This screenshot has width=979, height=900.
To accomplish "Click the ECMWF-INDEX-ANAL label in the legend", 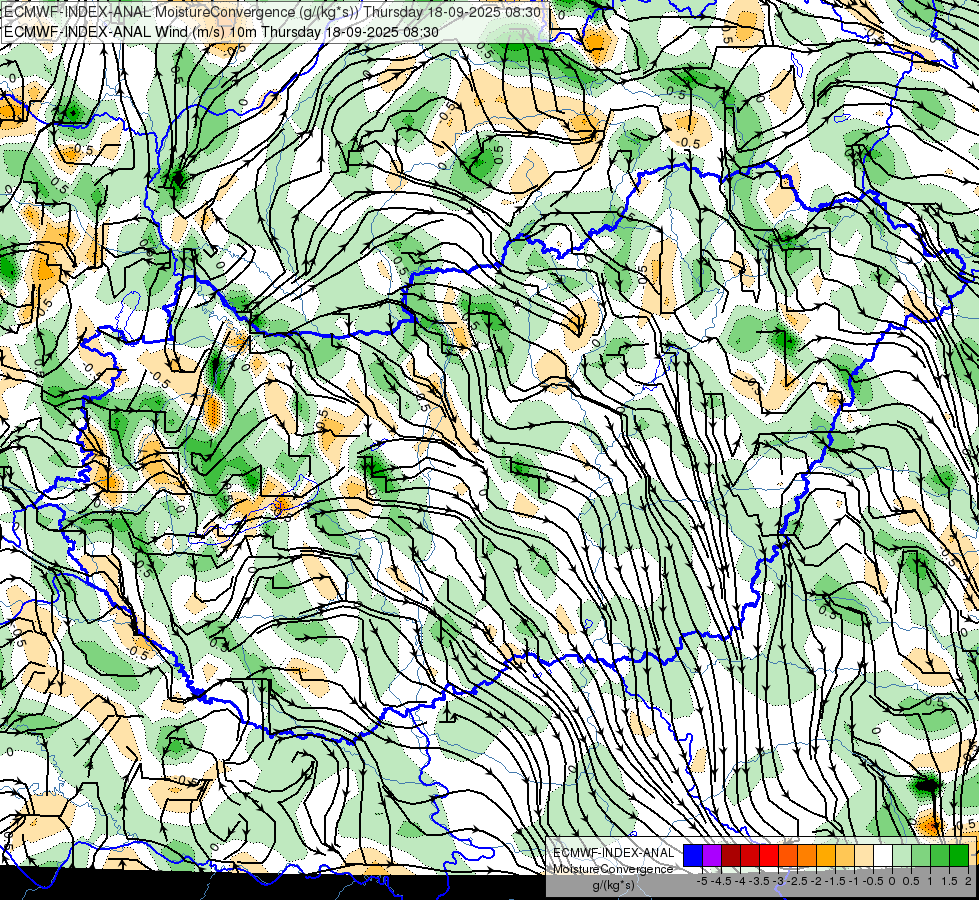I will pos(614,852).
